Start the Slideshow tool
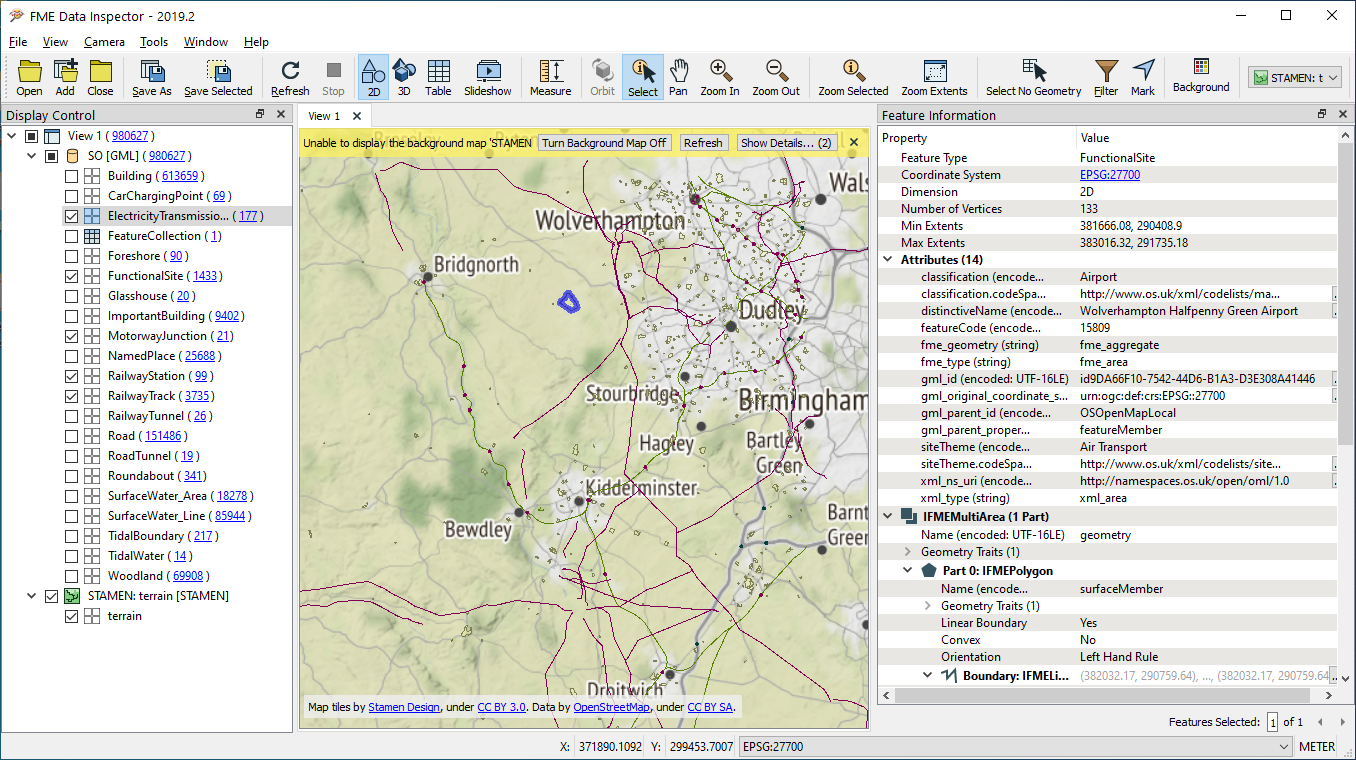 488,78
